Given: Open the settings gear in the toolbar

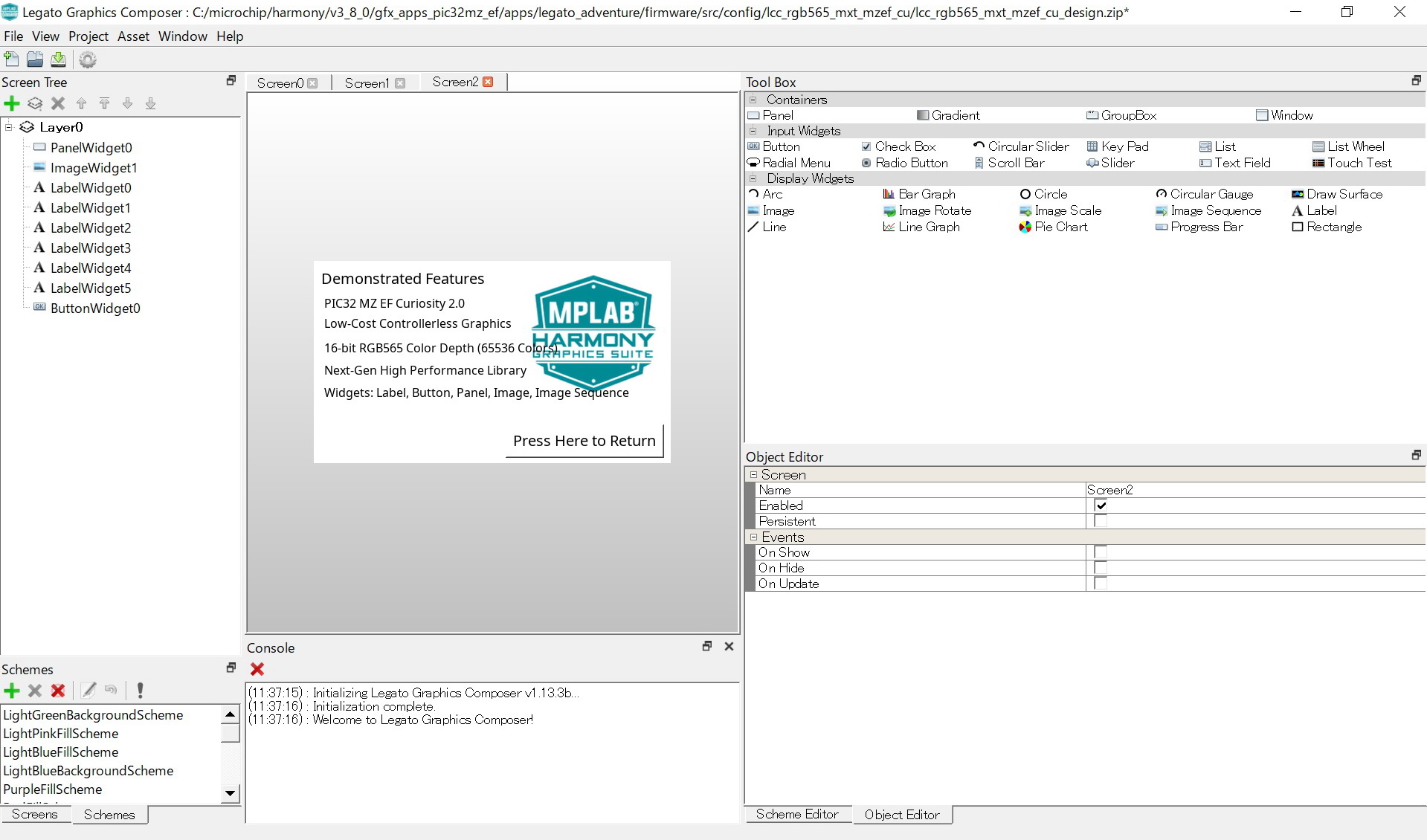Looking at the screenshot, I should pyautogui.click(x=88, y=59).
